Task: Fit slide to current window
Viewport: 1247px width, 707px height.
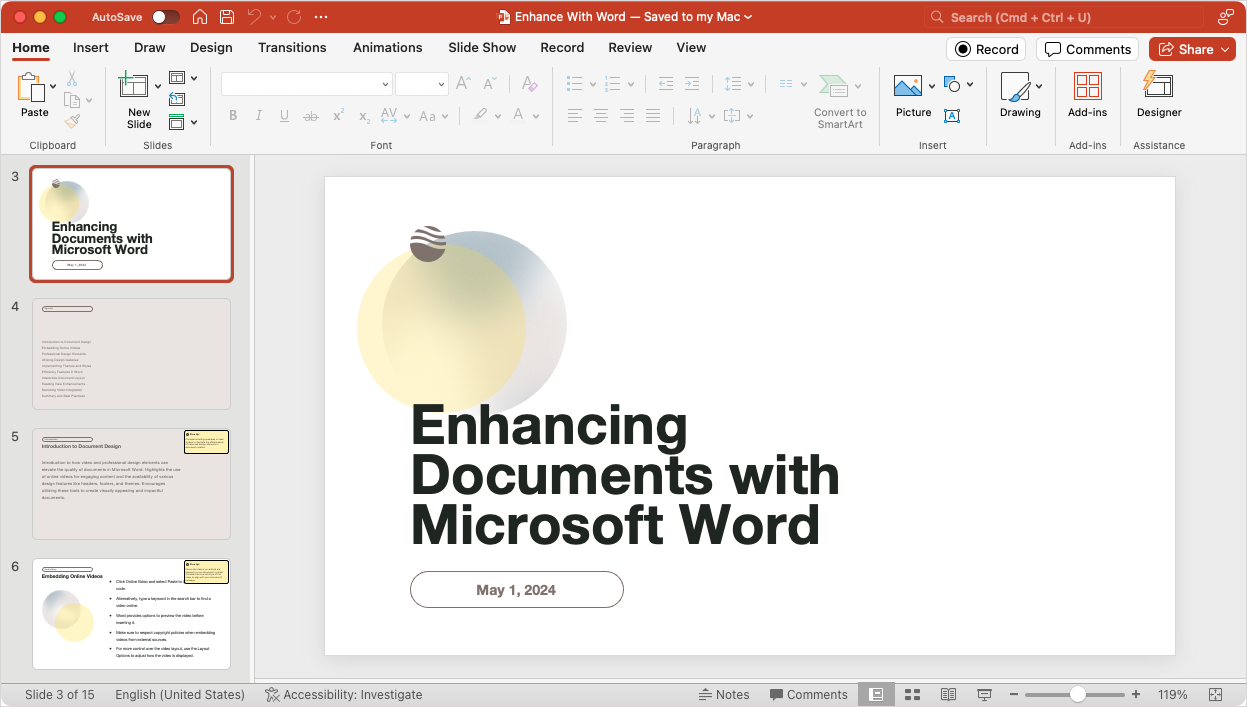Action: 1215,695
